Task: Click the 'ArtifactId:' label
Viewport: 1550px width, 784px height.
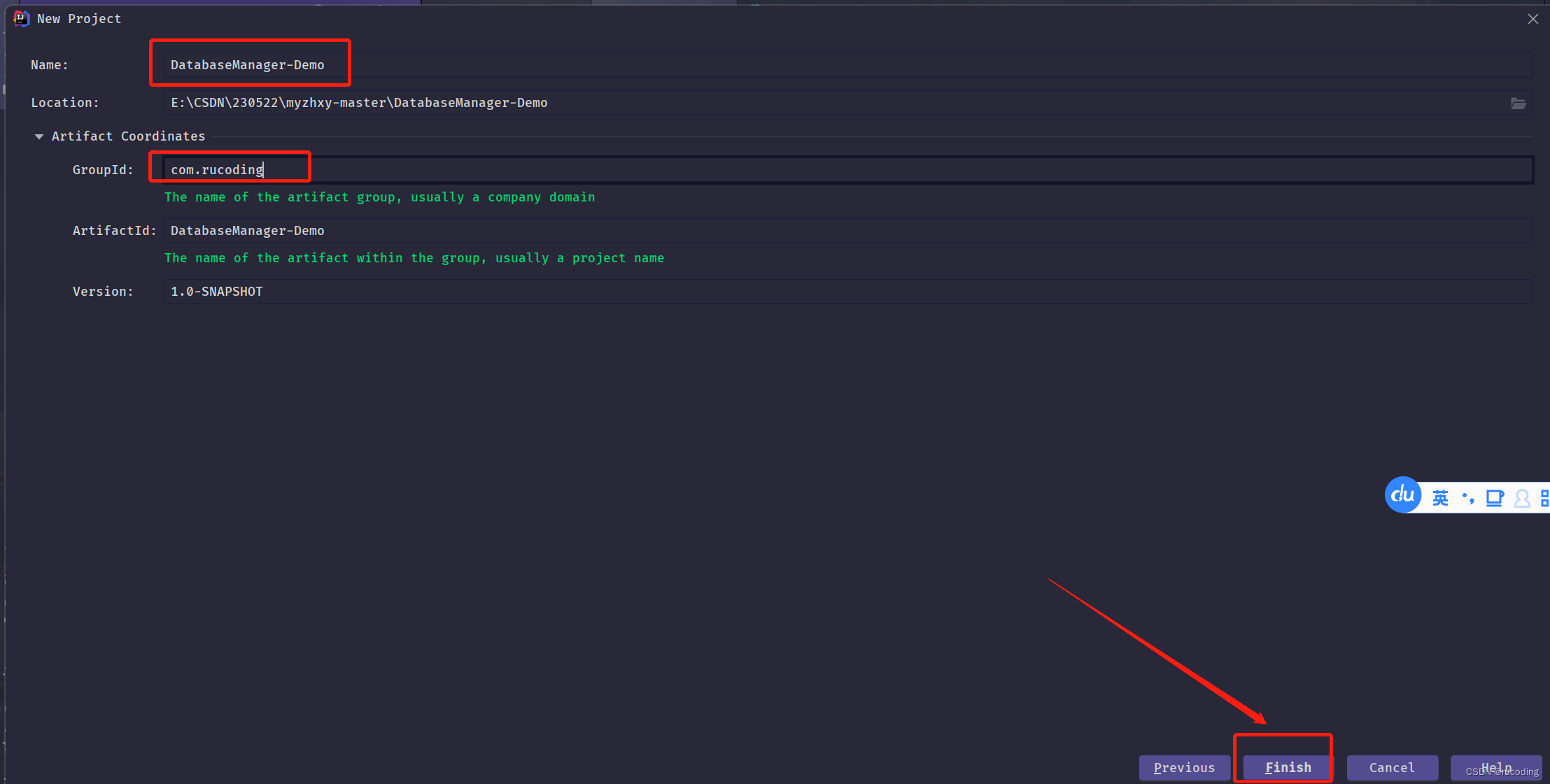Action: click(115, 231)
